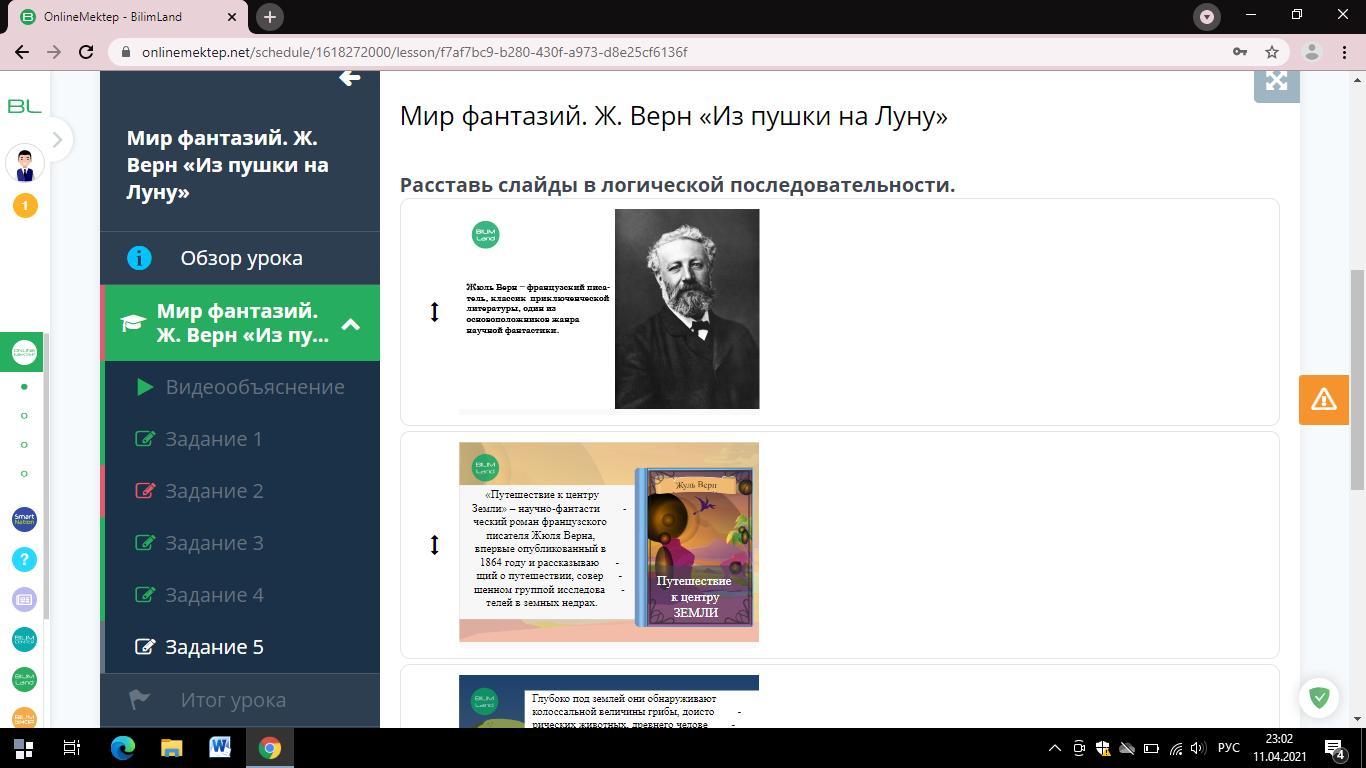This screenshot has width=1366, height=768.
Task: Bookmark this page with the star icon
Action: pos(1271,52)
